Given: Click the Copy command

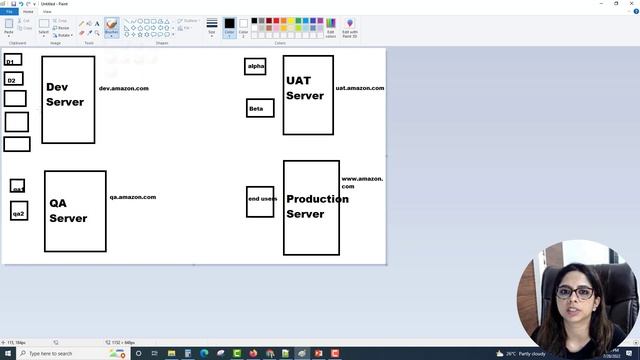Looking at the screenshot, I should pyautogui.click(x=25, y=28).
